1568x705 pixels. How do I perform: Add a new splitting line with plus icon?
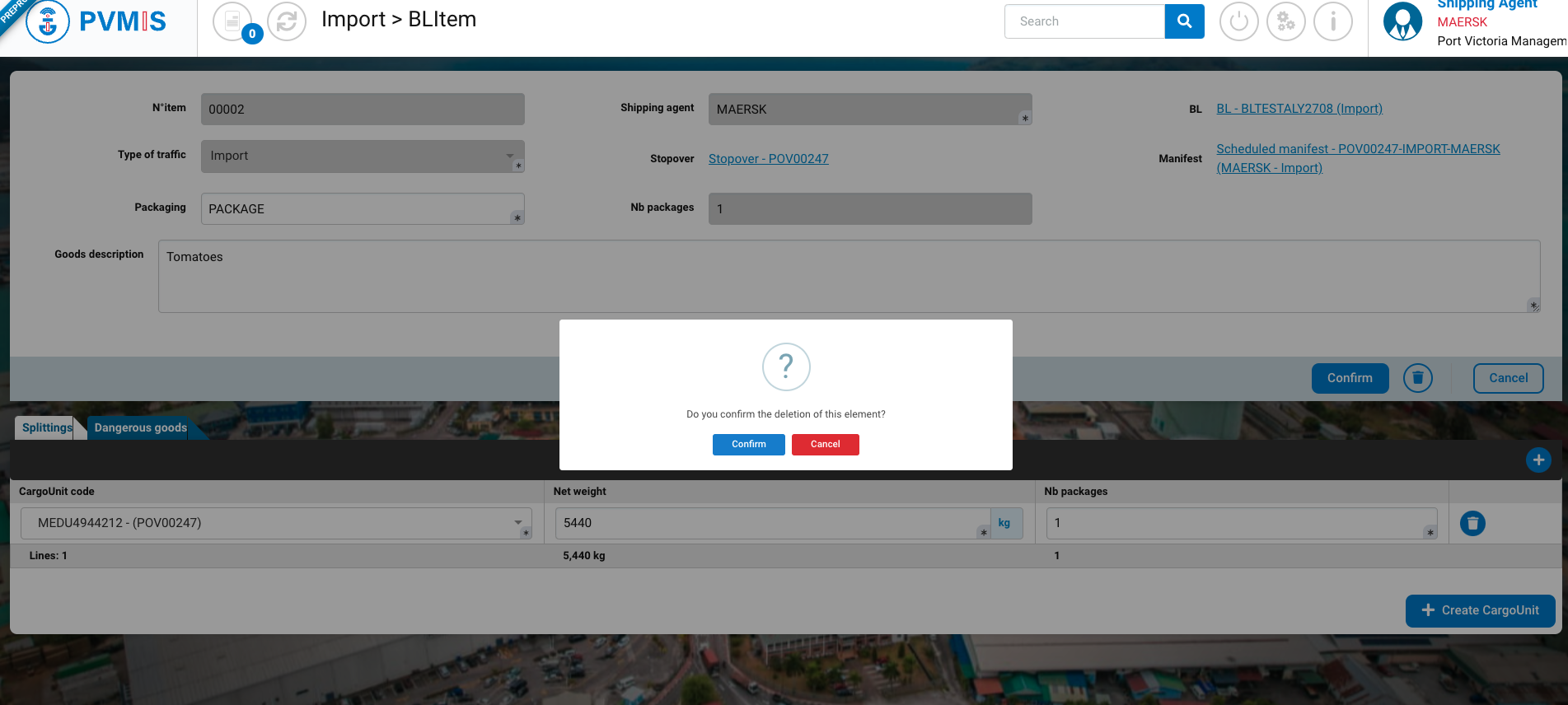(1538, 460)
